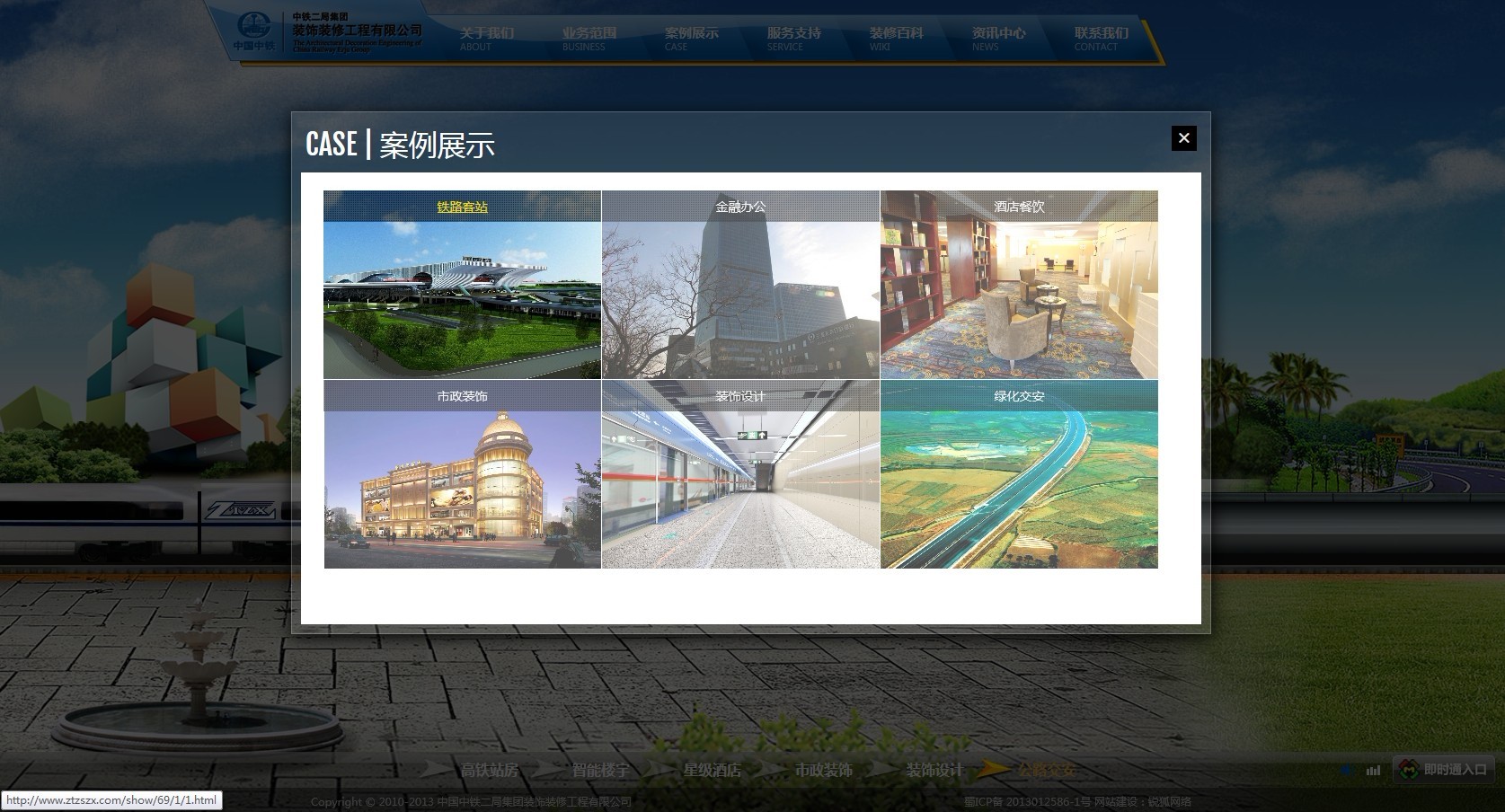Viewport: 1505px width, 812px height.
Task: Click the bar chart icon near 即时通
Action: click(1373, 770)
